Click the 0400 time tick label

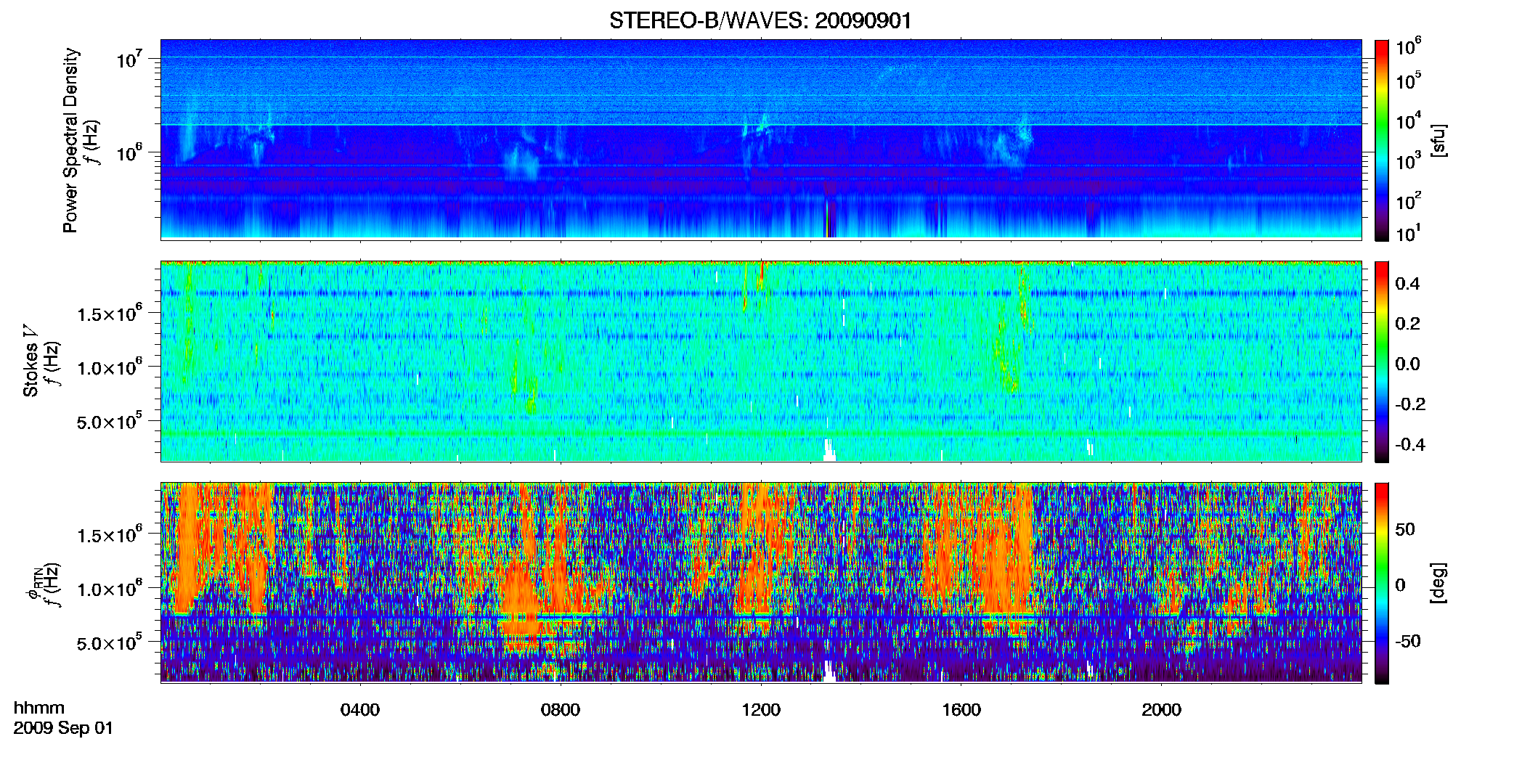360,710
